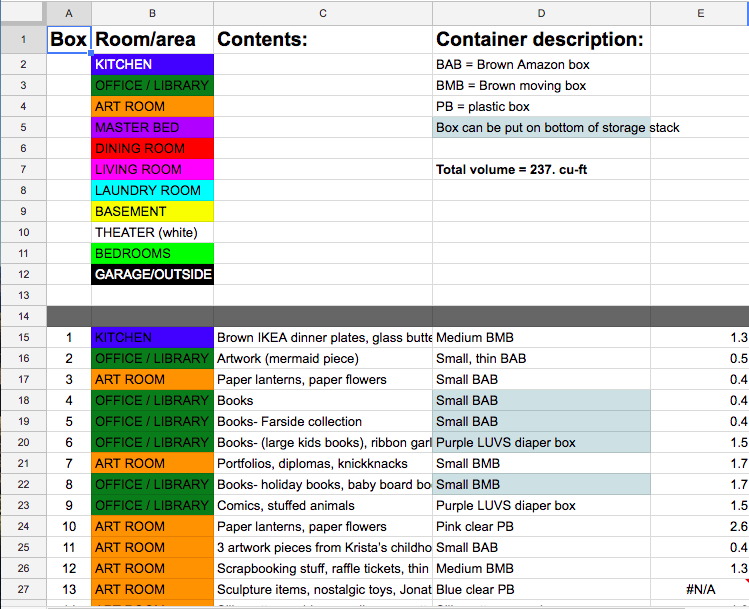Click the select-all corner box
The height and width of the screenshot is (609, 749).
[x=23, y=12]
